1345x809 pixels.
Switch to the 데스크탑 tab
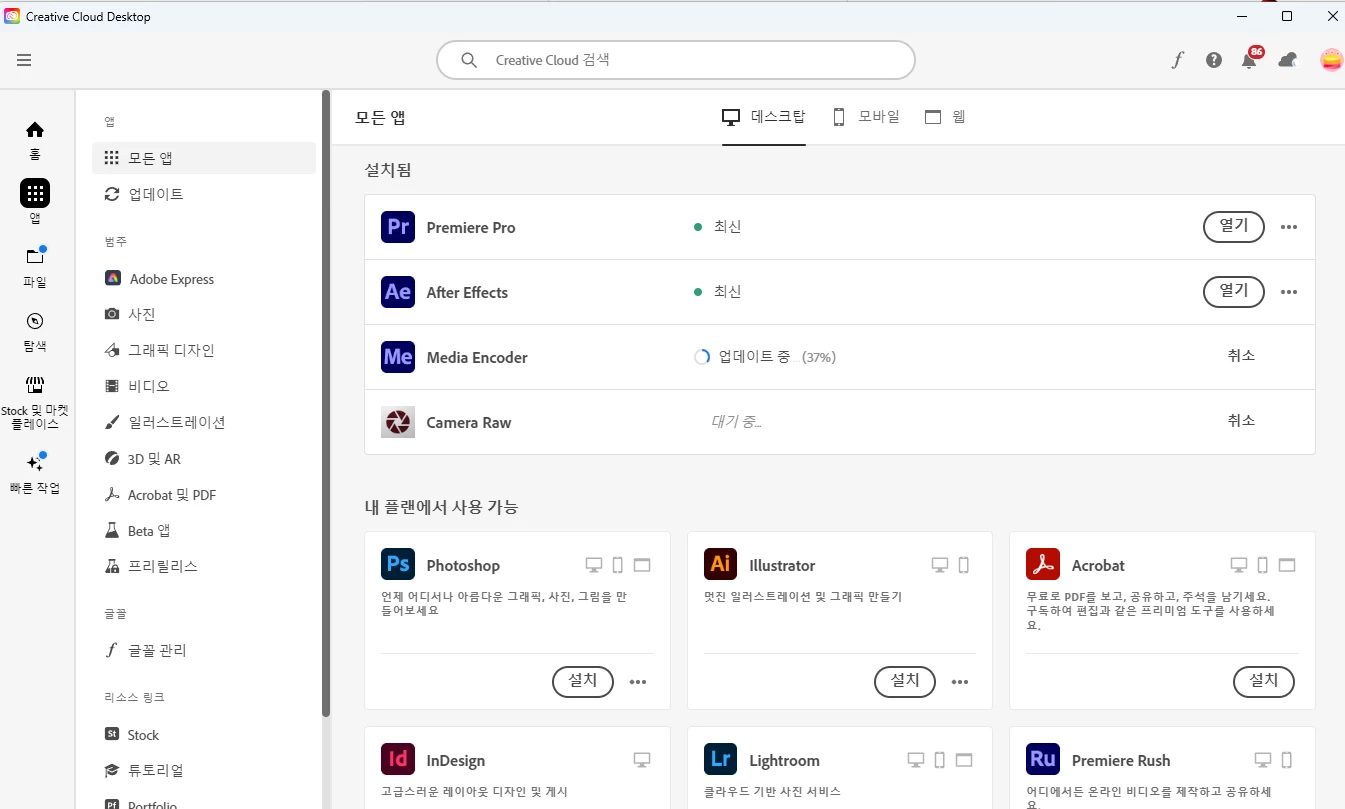[x=764, y=117]
